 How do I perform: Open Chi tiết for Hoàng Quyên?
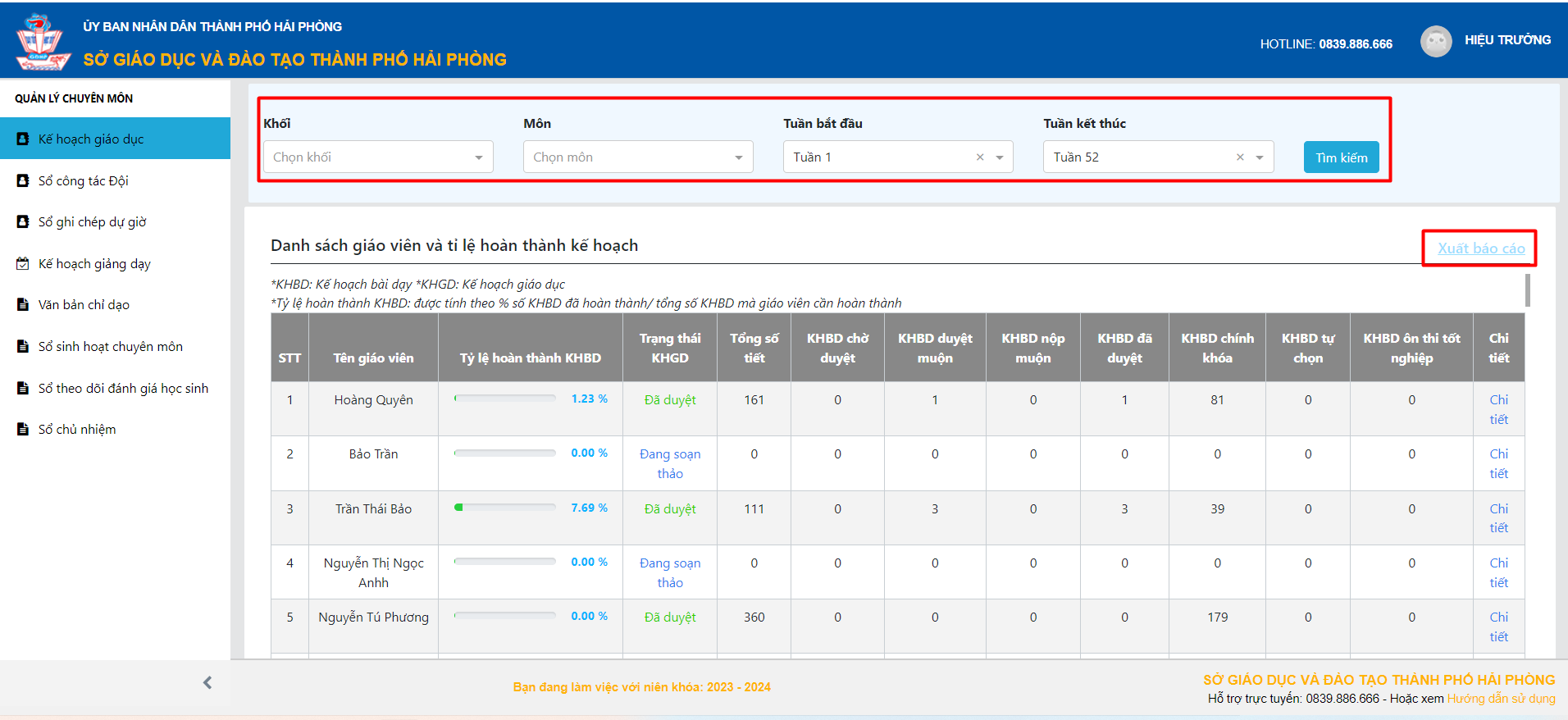pos(1498,409)
